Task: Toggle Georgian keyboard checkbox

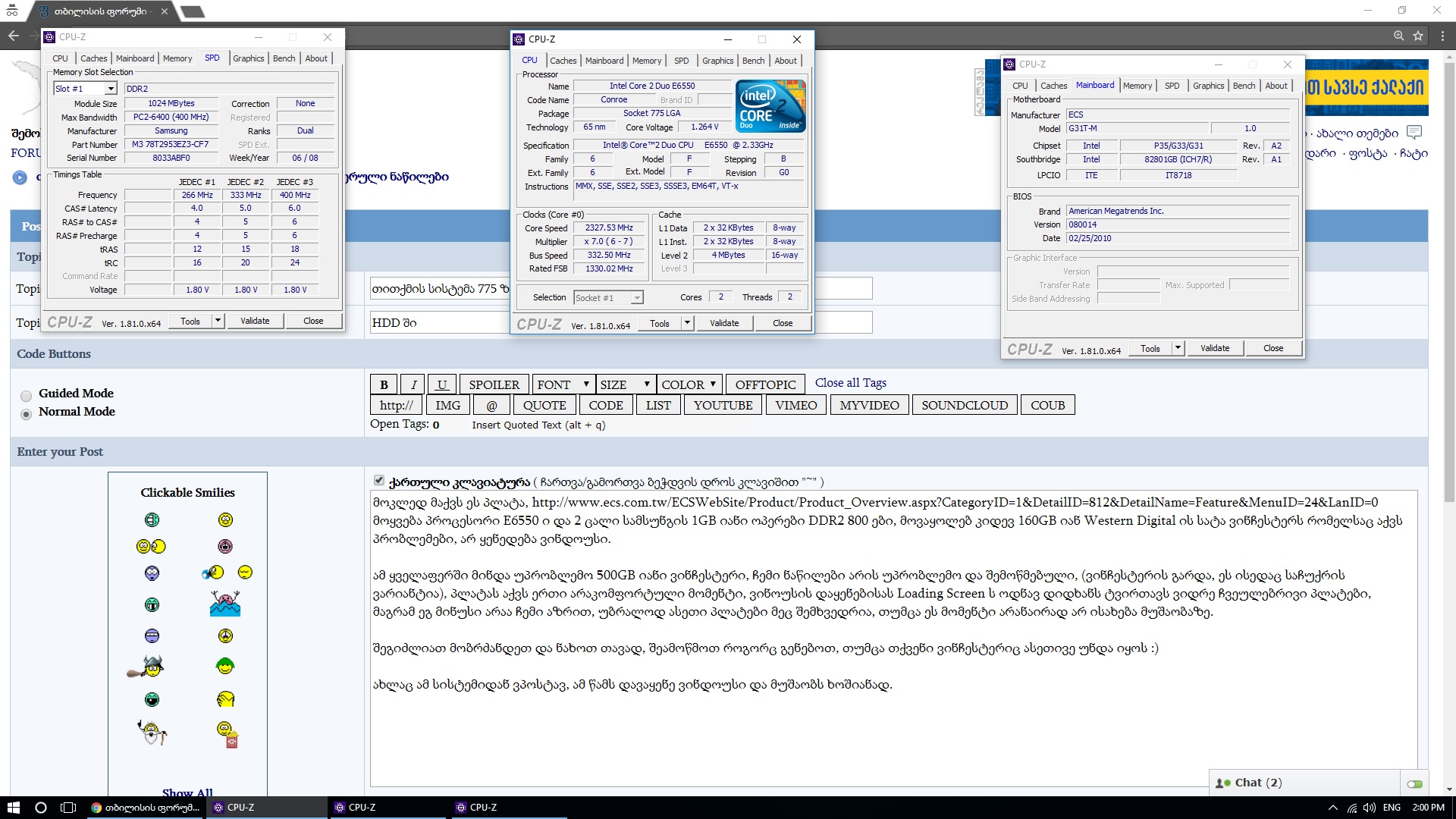Action: pos(379,480)
